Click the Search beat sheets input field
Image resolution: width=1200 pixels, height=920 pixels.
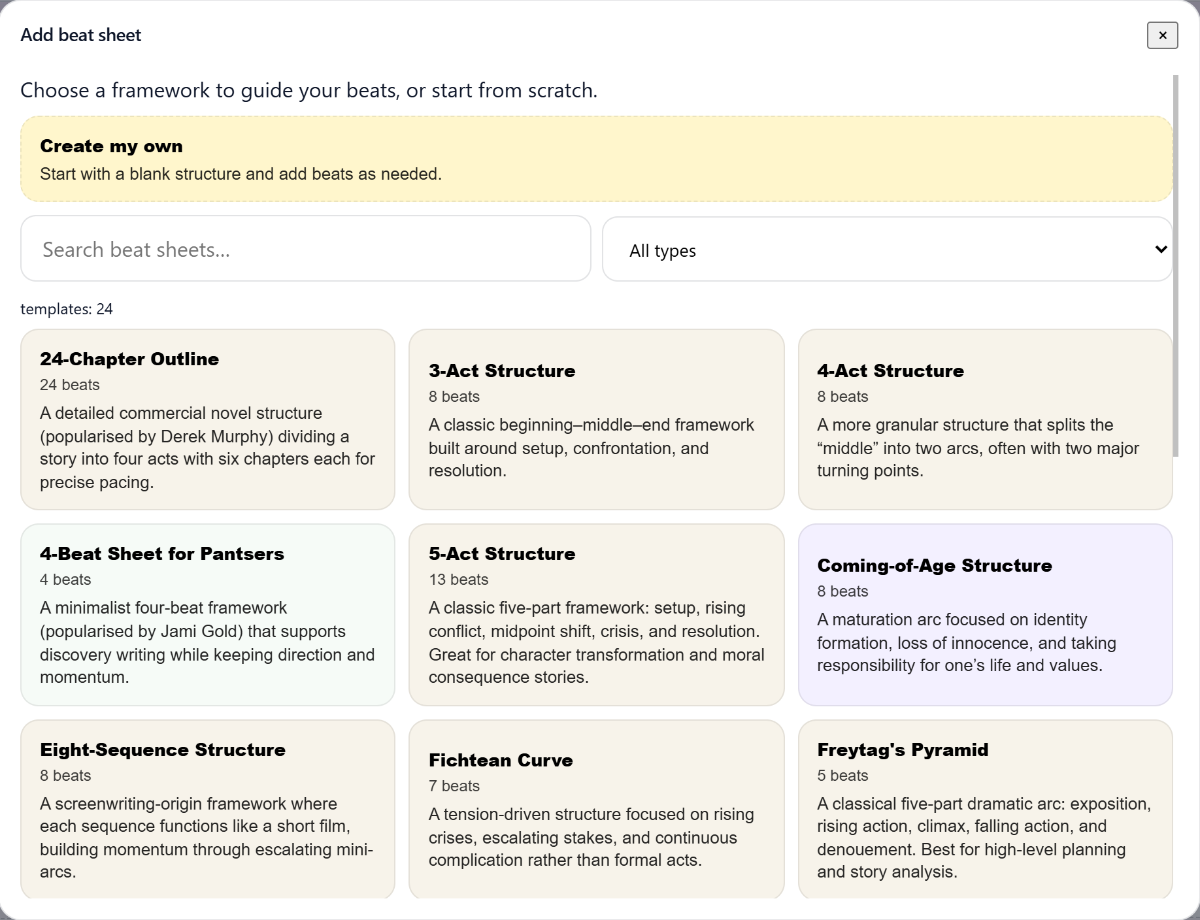click(305, 249)
